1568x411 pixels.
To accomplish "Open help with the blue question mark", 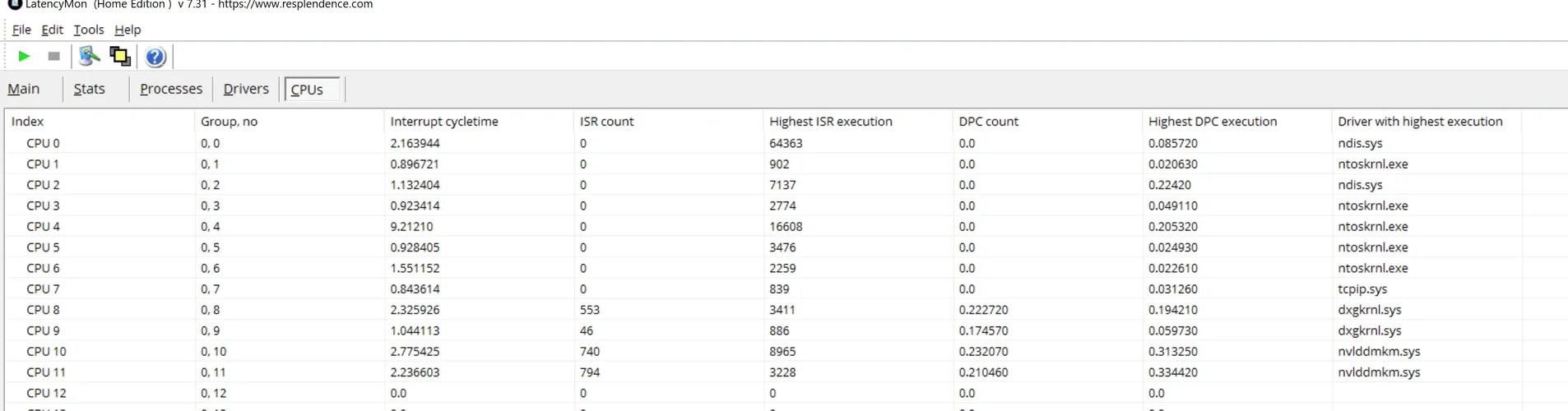I will tap(155, 57).
